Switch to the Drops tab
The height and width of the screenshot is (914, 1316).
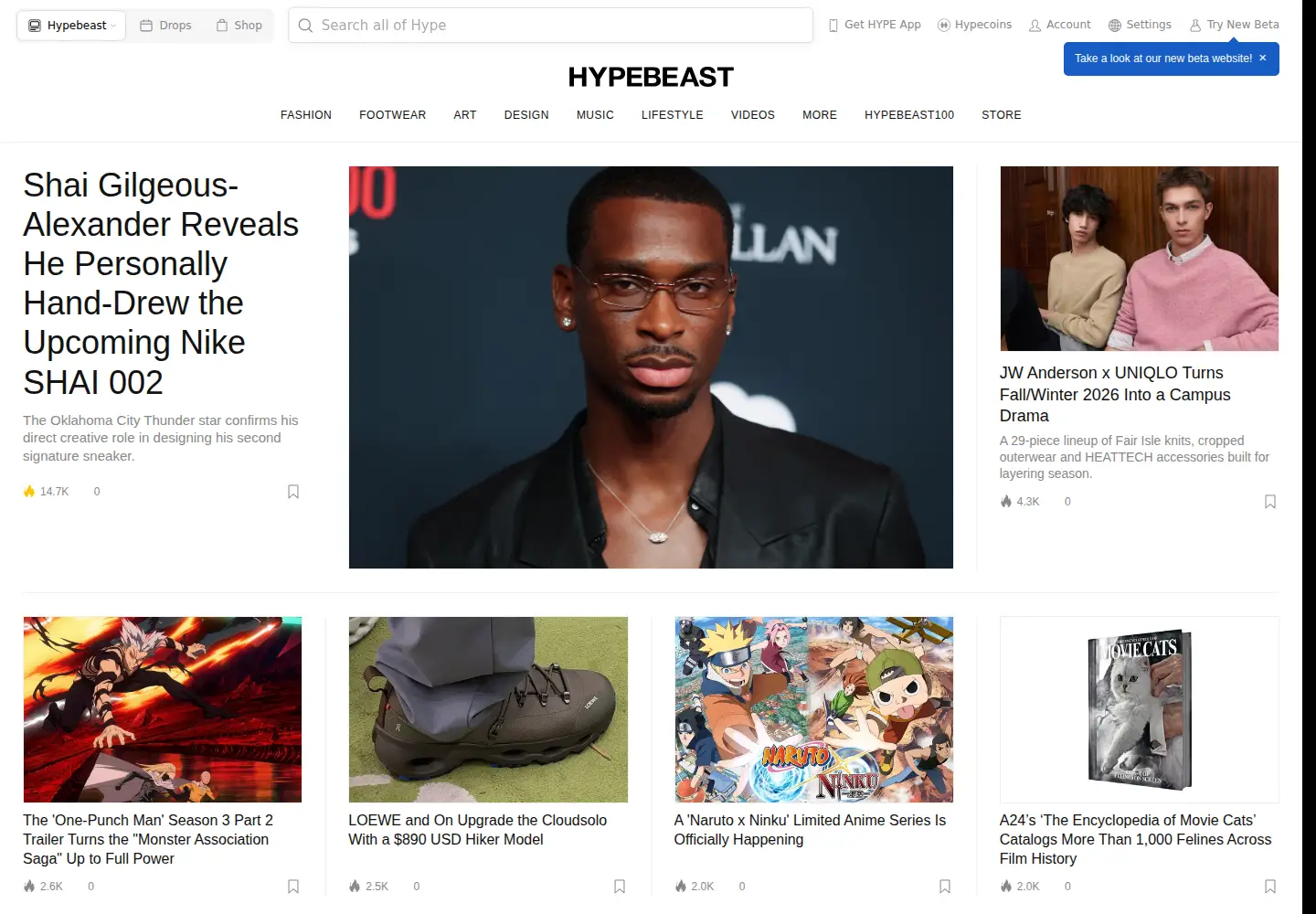(x=165, y=26)
